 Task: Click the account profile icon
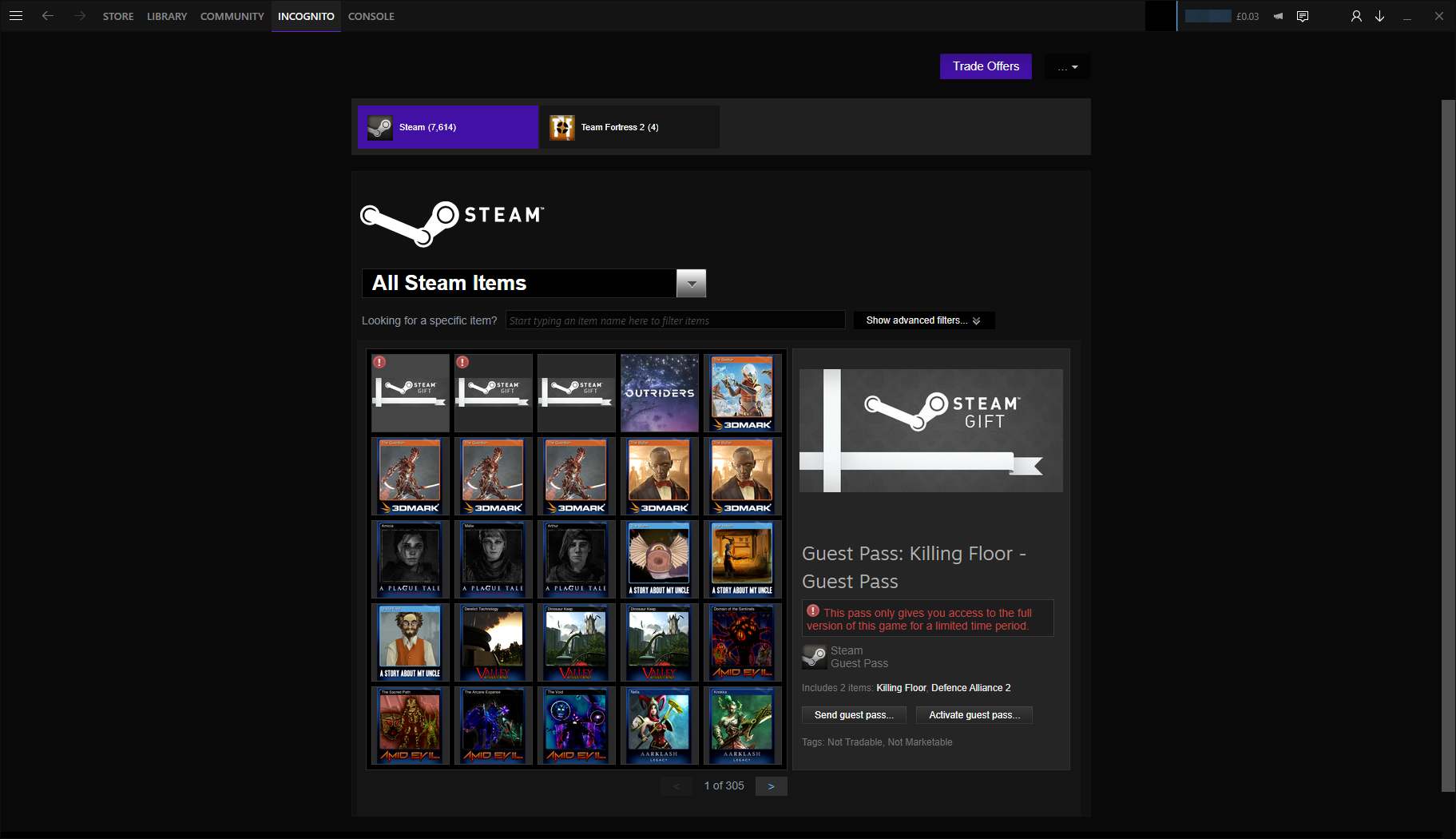click(1356, 16)
